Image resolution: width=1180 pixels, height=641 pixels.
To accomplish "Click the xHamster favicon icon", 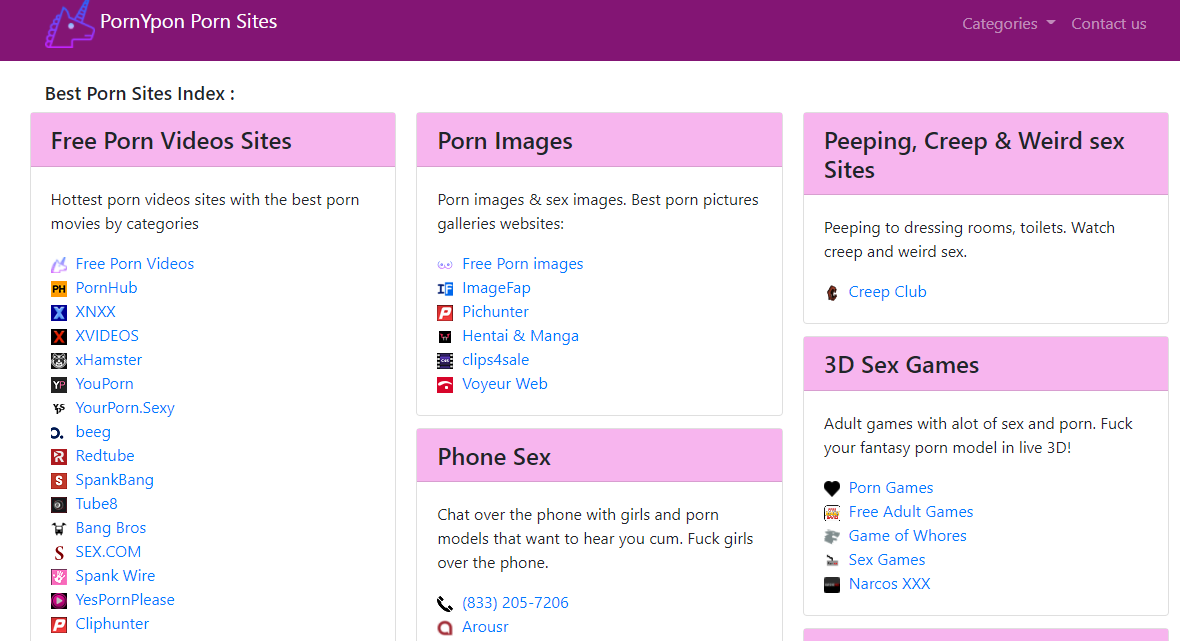I will point(59,360).
